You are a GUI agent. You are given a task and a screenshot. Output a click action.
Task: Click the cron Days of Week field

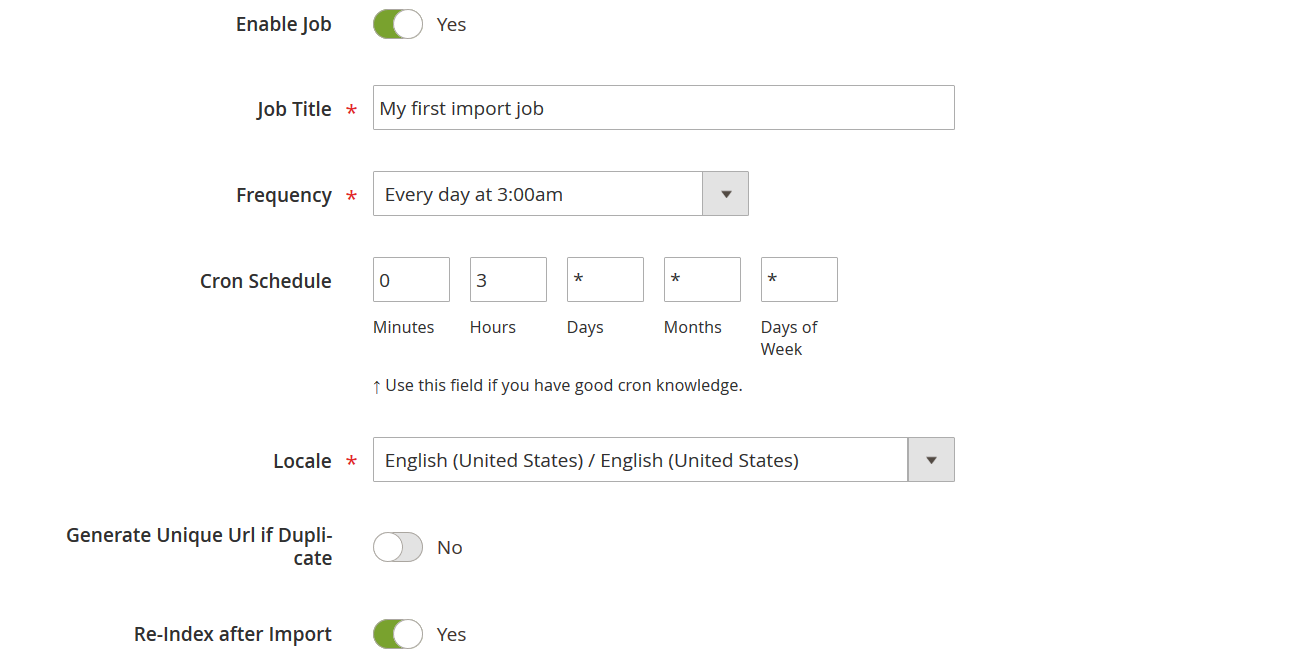pyautogui.click(x=799, y=280)
